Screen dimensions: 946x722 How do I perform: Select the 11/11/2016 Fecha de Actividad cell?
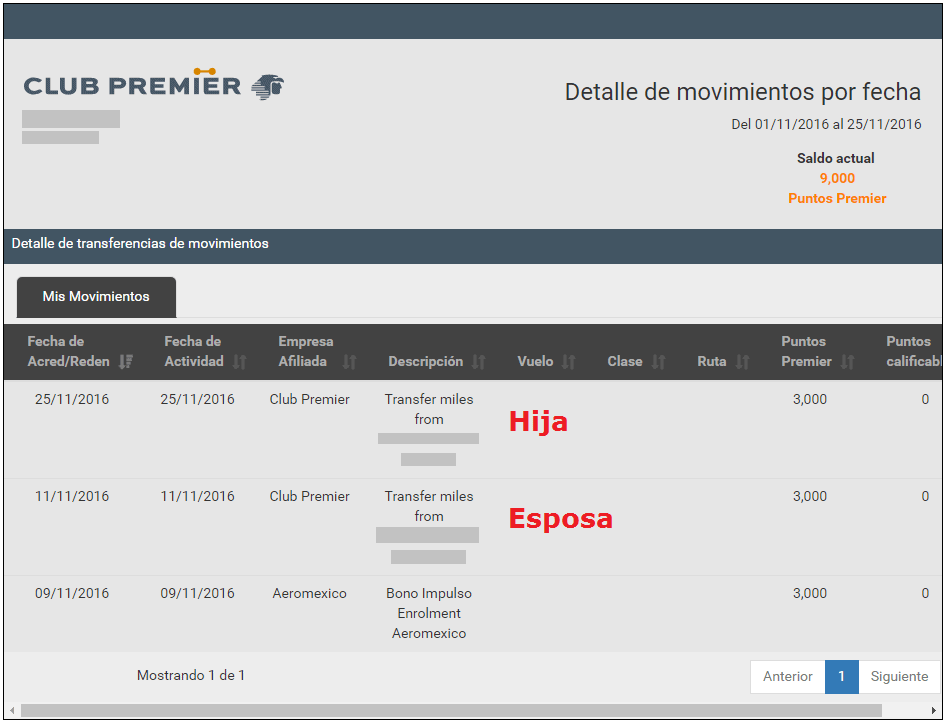click(x=197, y=496)
